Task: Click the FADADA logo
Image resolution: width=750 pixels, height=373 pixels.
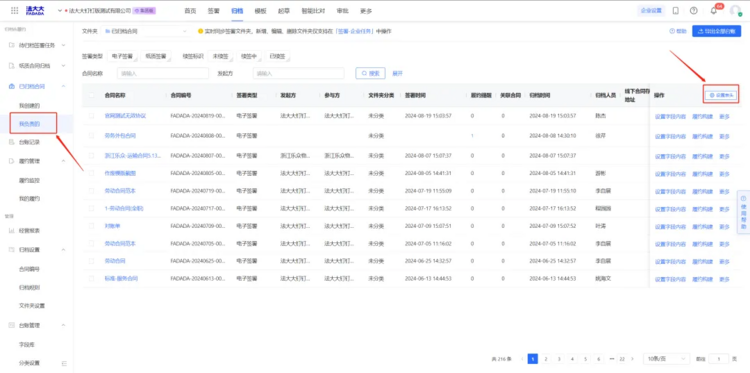Action: point(35,11)
